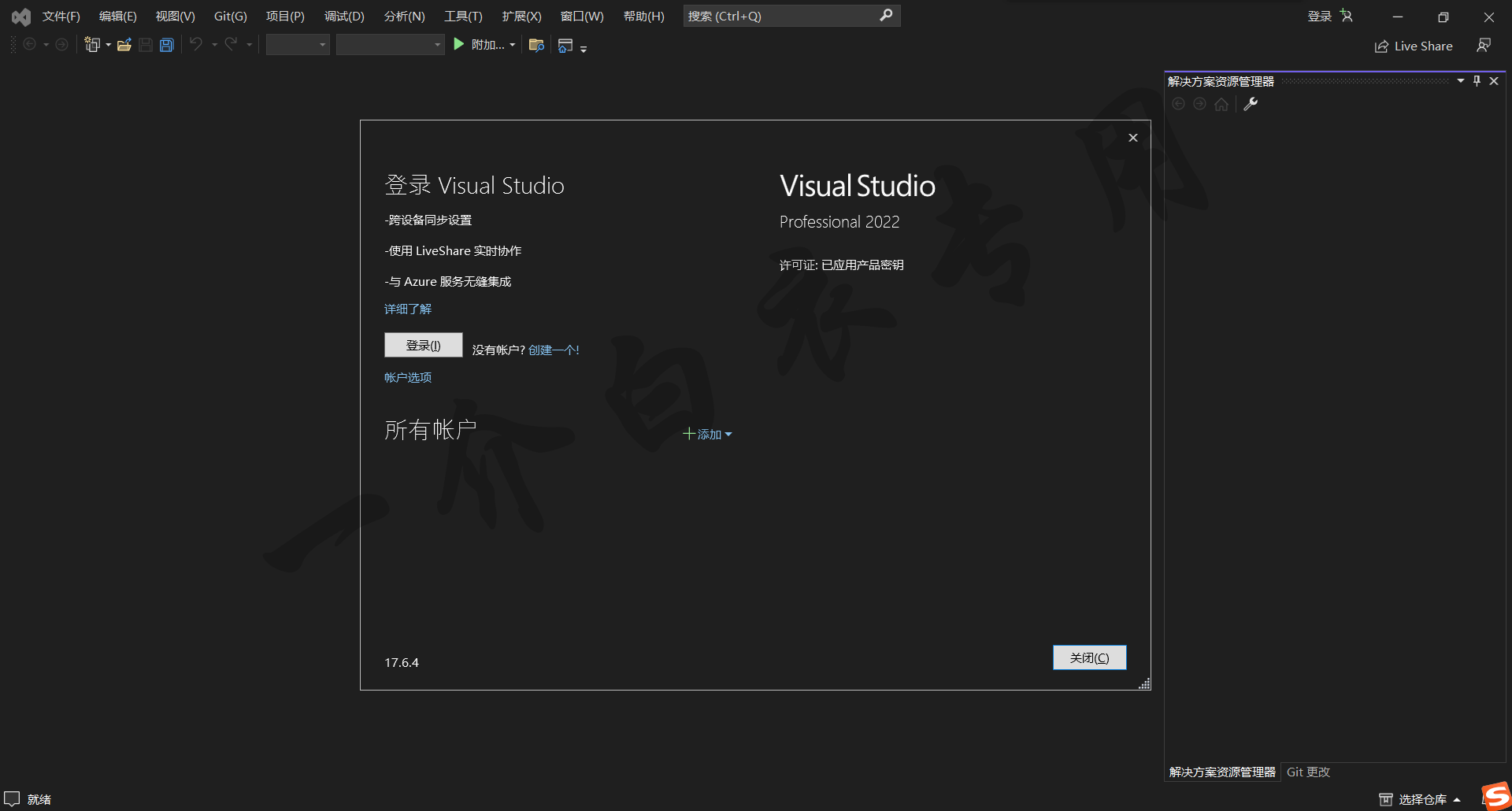Click the Sogou input method icon
Image resolution: width=1512 pixels, height=811 pixels.
[1495, 795]
